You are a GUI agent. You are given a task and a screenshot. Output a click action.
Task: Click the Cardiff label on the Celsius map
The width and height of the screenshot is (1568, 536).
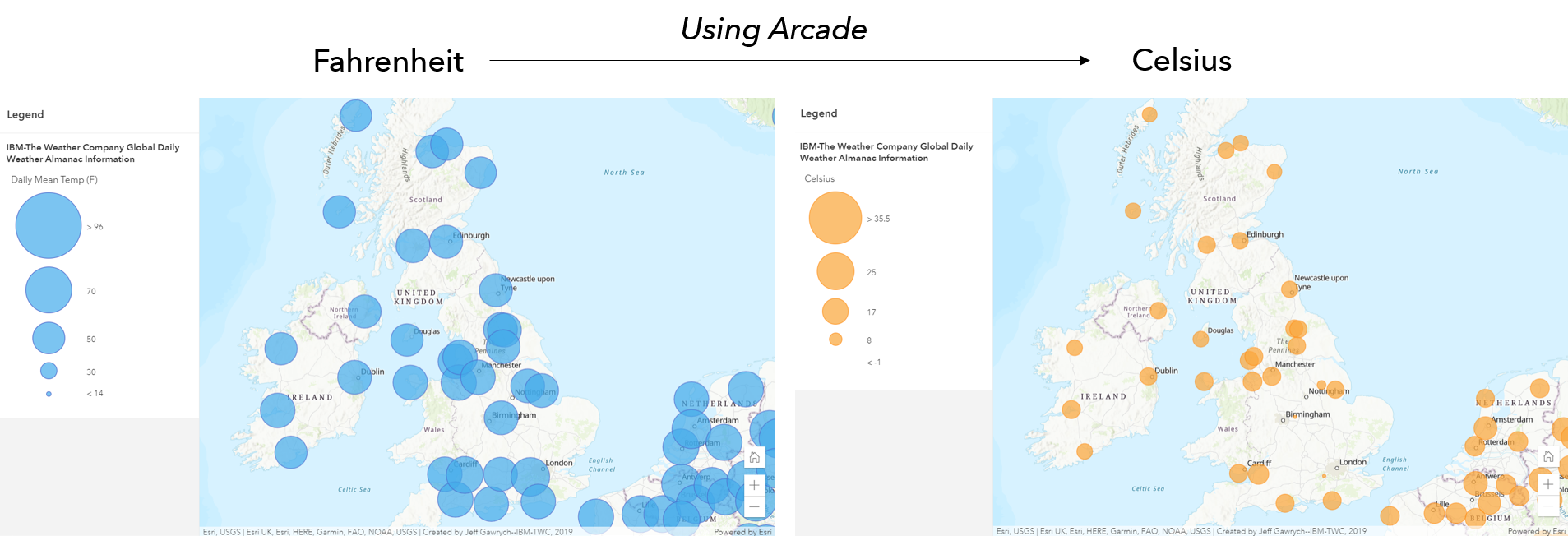click(x=1259, y=463)
